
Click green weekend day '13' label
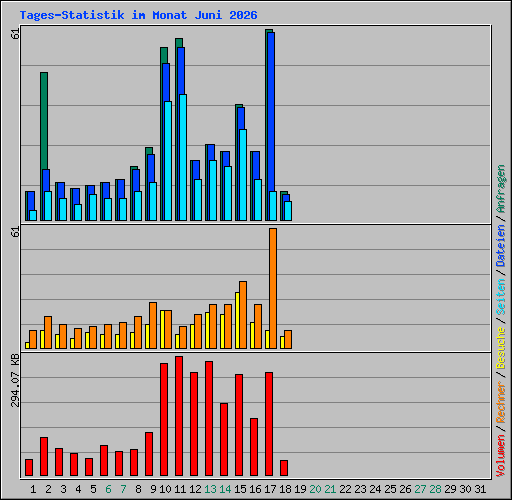coord(210,489)
